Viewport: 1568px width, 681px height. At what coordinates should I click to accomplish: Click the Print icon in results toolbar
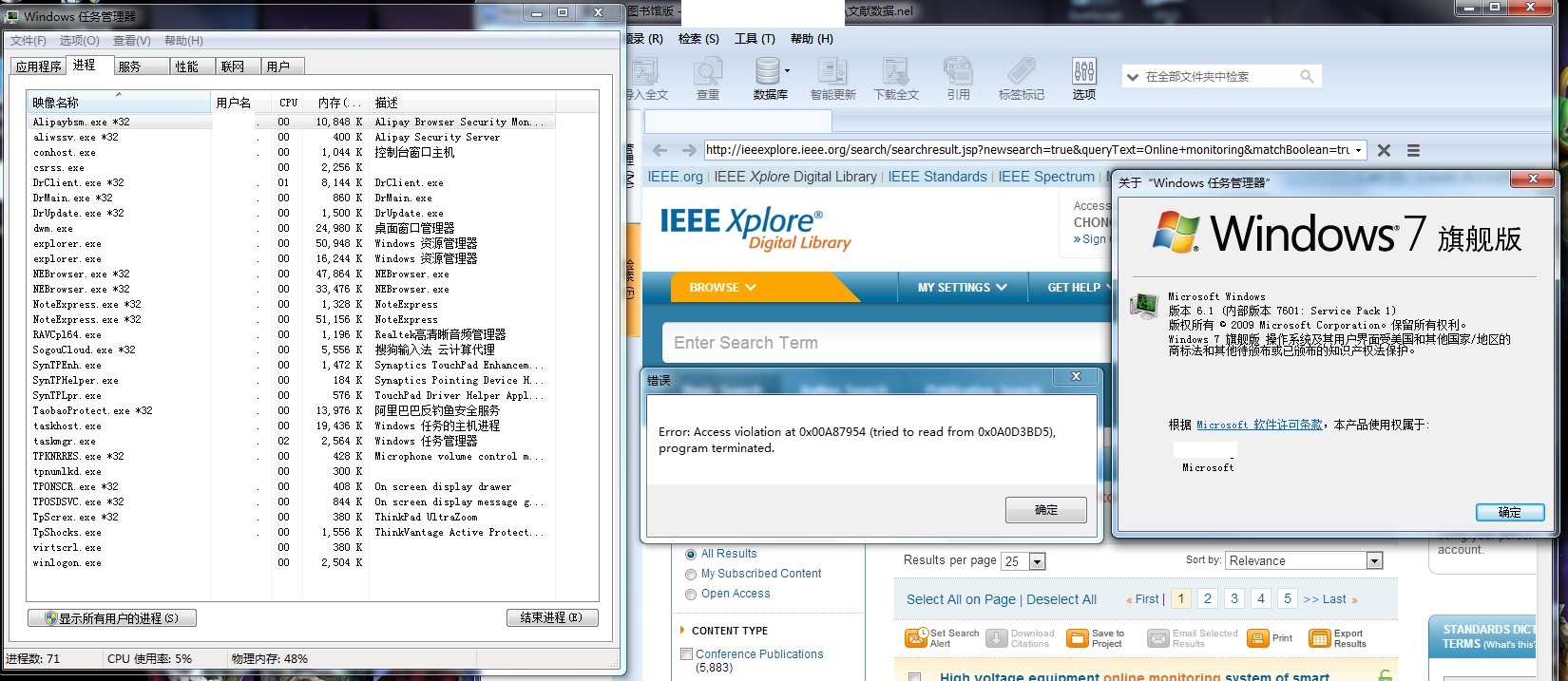[x=1257, y=638]
